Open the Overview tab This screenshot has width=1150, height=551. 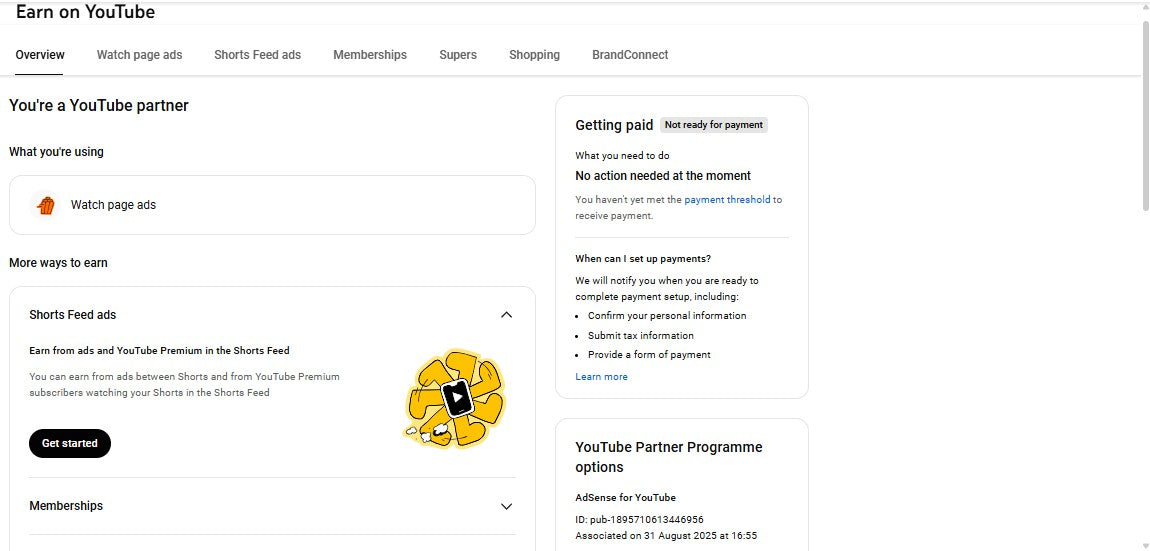[40, 55]
